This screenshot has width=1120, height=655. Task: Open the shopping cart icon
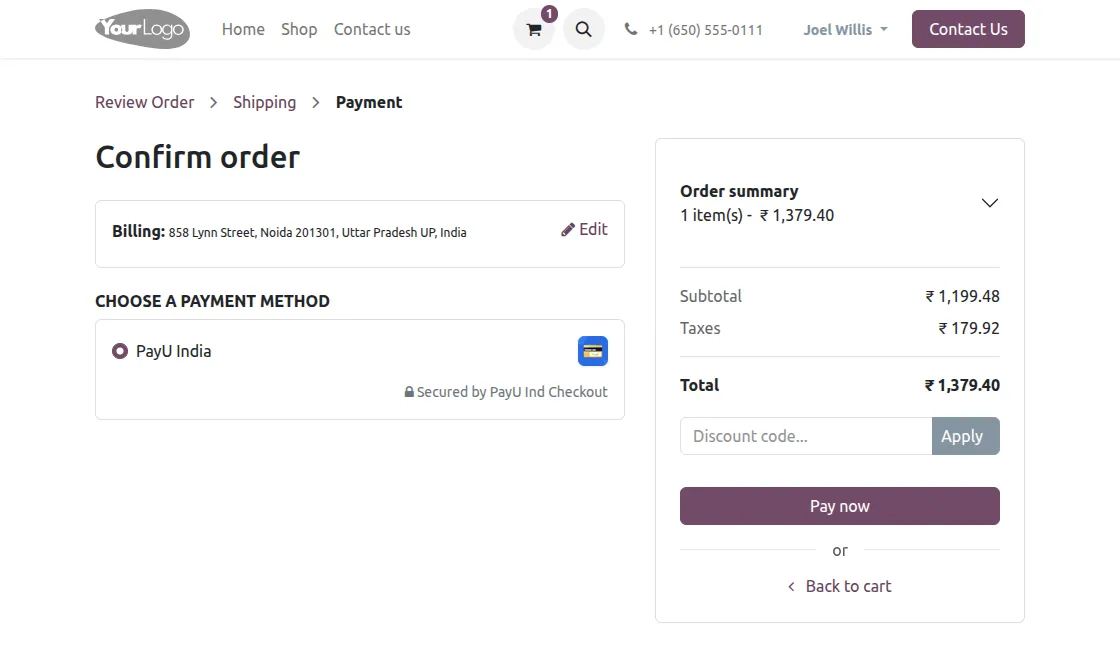click(x=533, y=29)
